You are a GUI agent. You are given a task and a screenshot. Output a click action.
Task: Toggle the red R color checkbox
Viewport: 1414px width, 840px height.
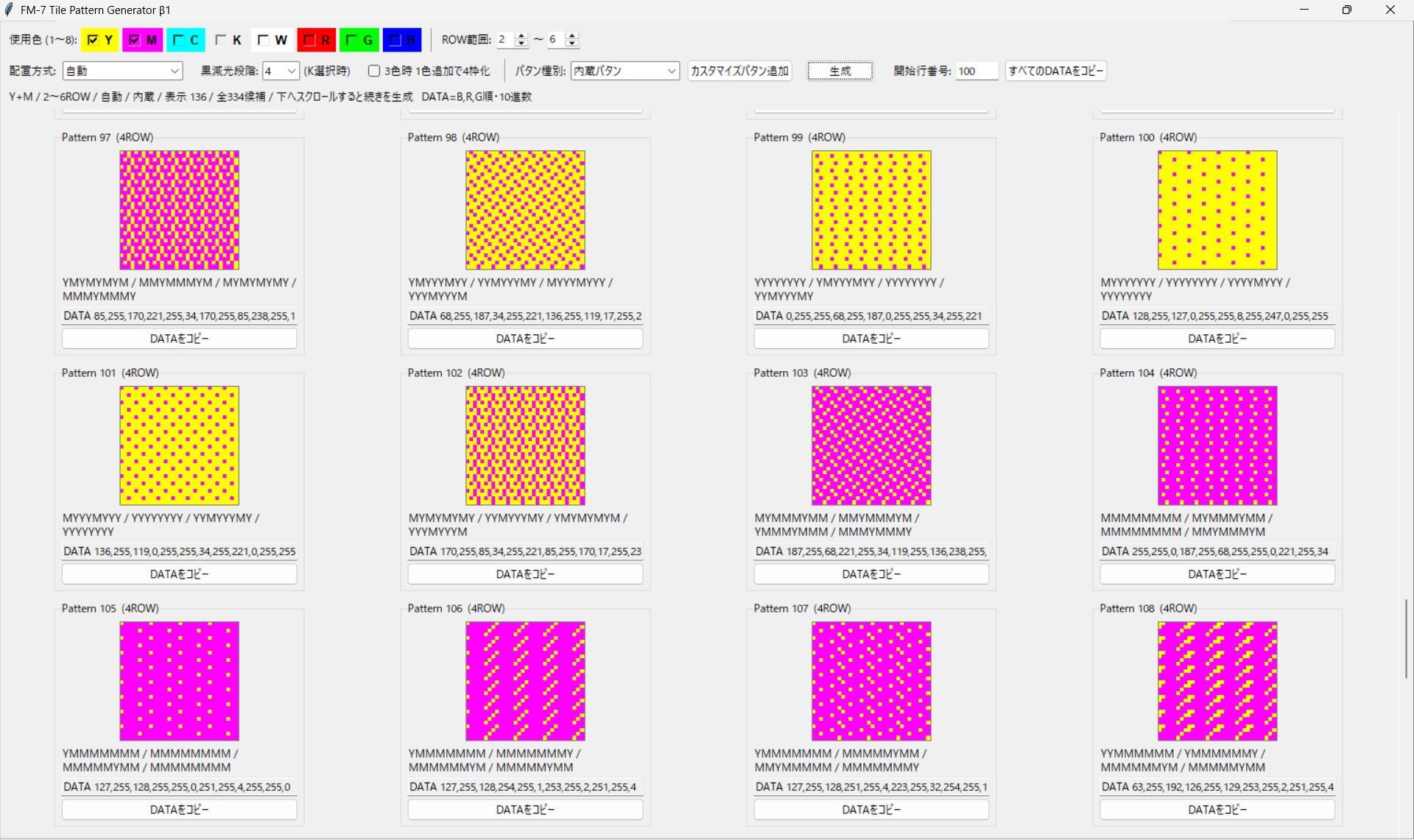coord(316,40)
